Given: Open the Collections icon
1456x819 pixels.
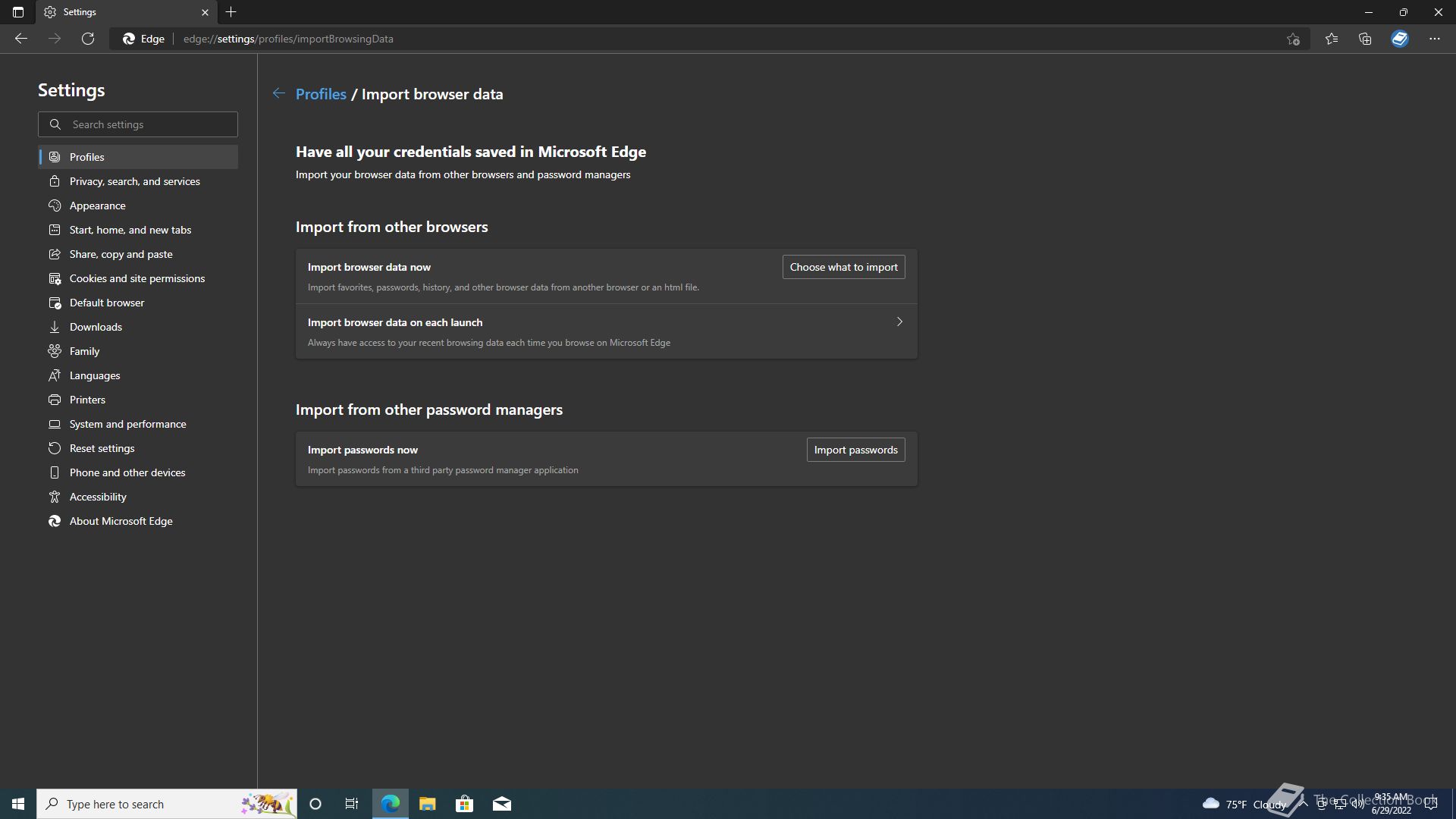Looking at the screenshot, I should point(1365,39).
